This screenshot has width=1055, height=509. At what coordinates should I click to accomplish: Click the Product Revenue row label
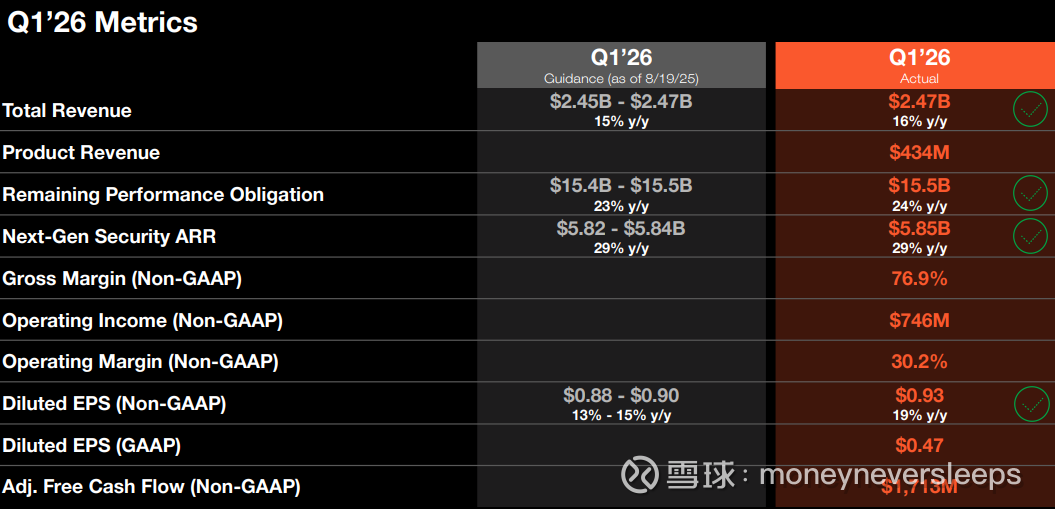(x=81, y=153)
